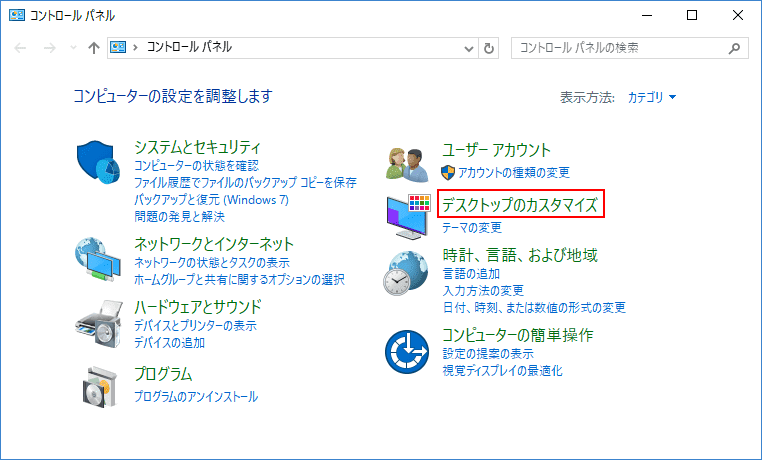The height and width of the screenshot is (460, 762).
Task: Go up one folder level
Action: coord(94,48)
